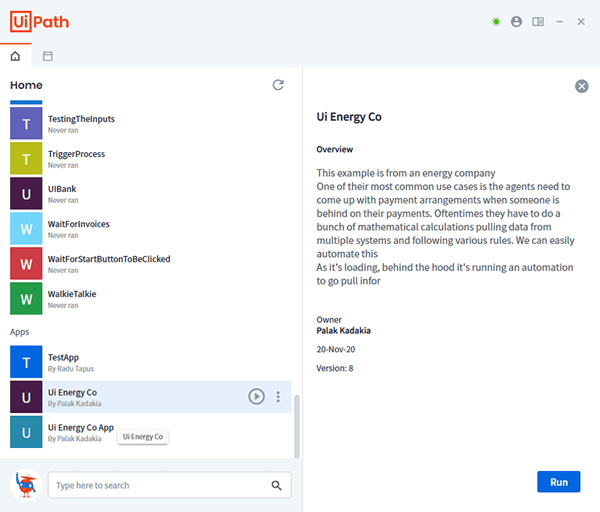Select the UIBank purple tile icon

point(26,193)
